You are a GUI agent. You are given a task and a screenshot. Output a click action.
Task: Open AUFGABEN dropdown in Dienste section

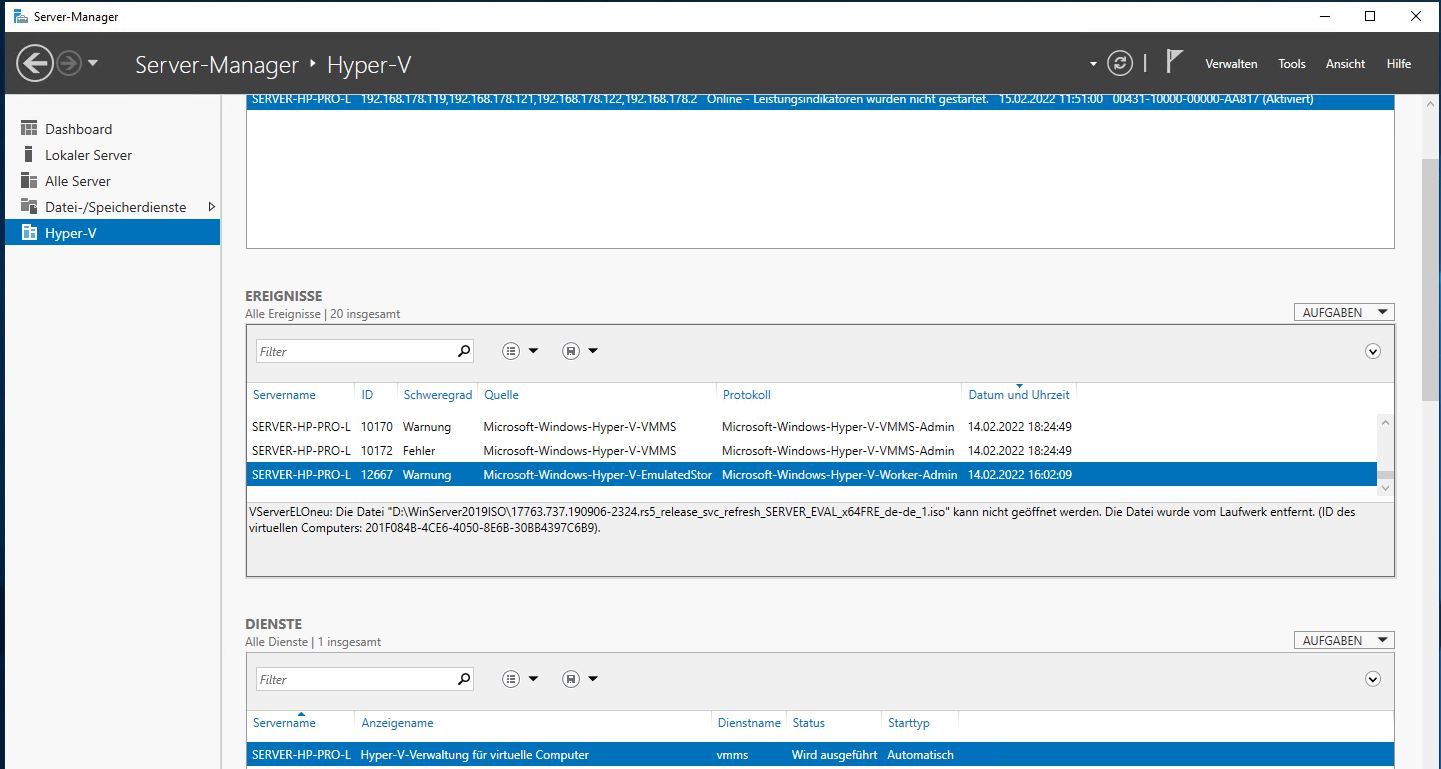1343,640
